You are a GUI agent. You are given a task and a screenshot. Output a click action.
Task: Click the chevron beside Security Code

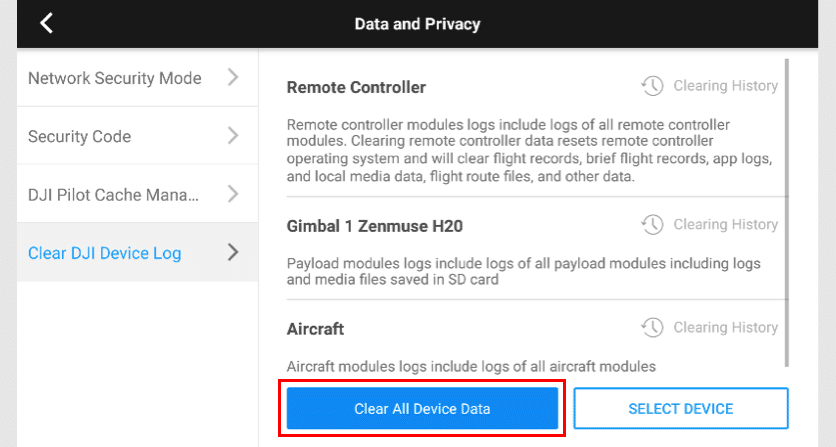232,136
